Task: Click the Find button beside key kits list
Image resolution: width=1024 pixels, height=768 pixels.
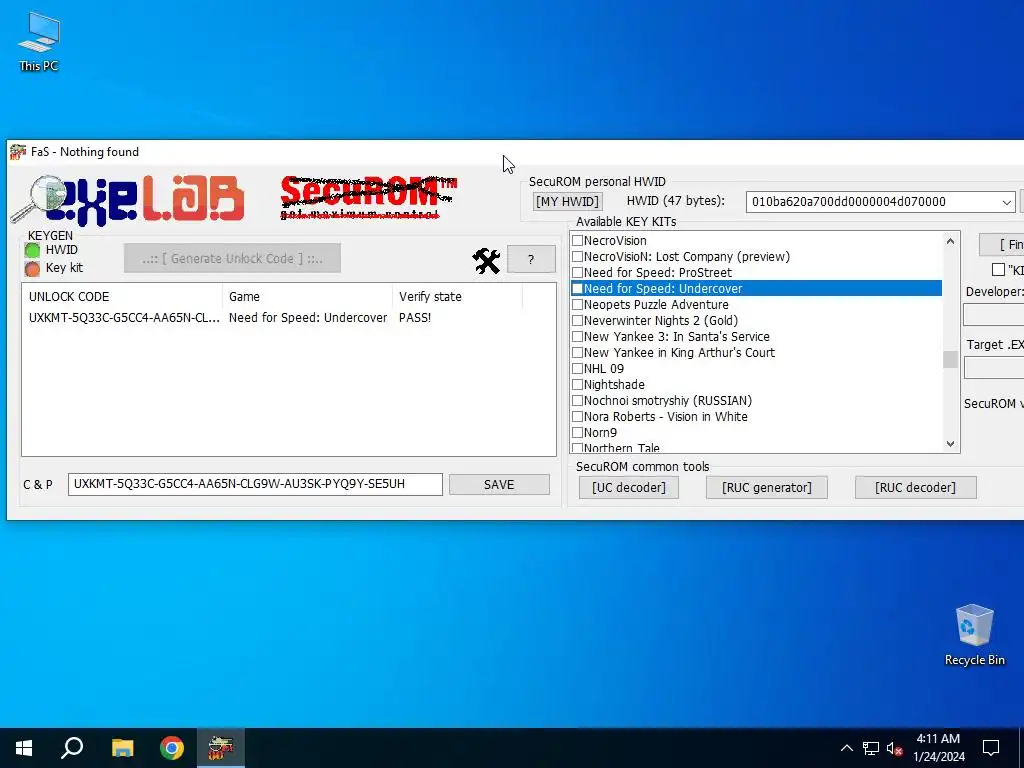Action: 1002,245
